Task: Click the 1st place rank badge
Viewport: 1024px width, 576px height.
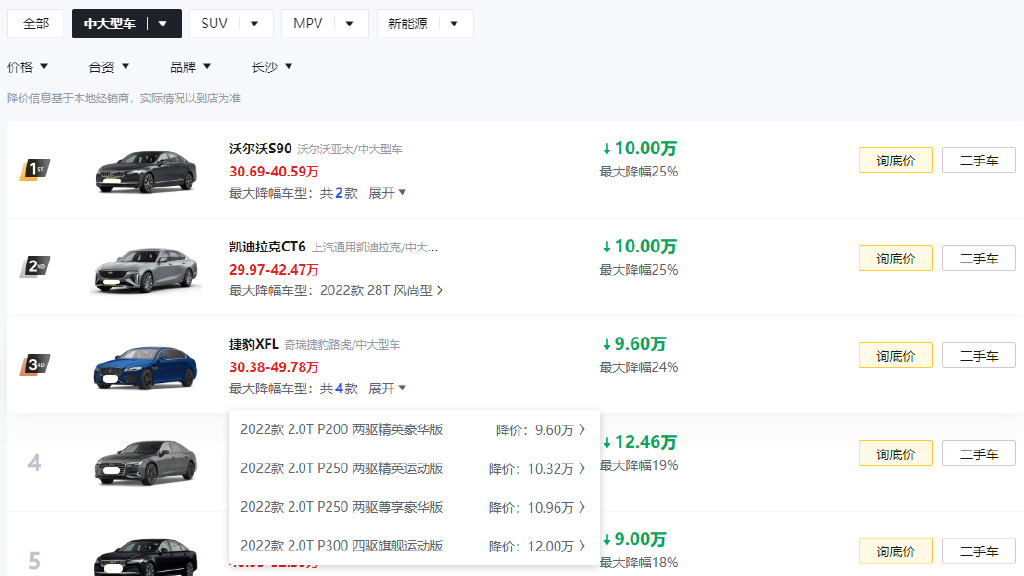Action: pos(35,169)
